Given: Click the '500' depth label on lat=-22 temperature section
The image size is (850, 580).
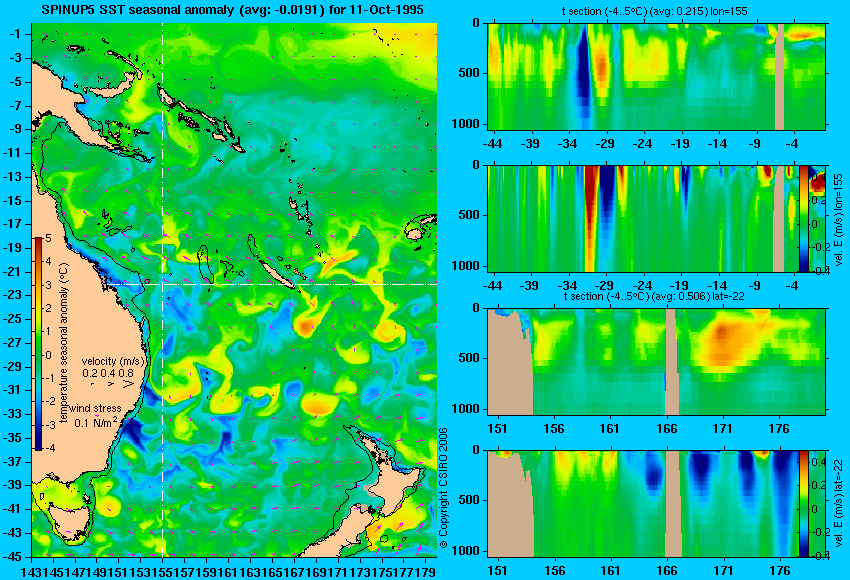Looking at the screenshot, I should point(469,358).
